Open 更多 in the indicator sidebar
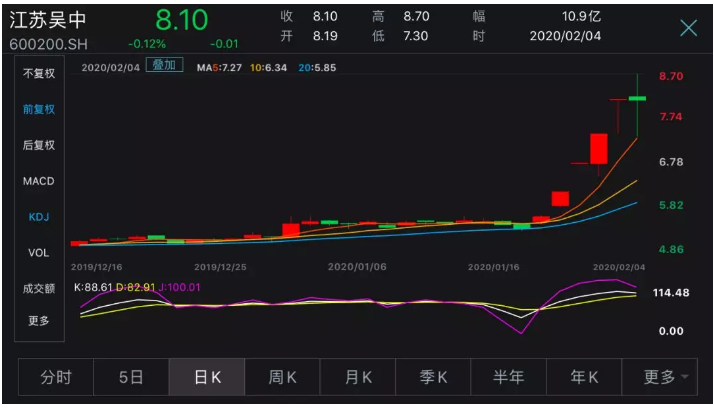Screen dimensions: 714x408 pyautogui.click(x=39, y=321)
